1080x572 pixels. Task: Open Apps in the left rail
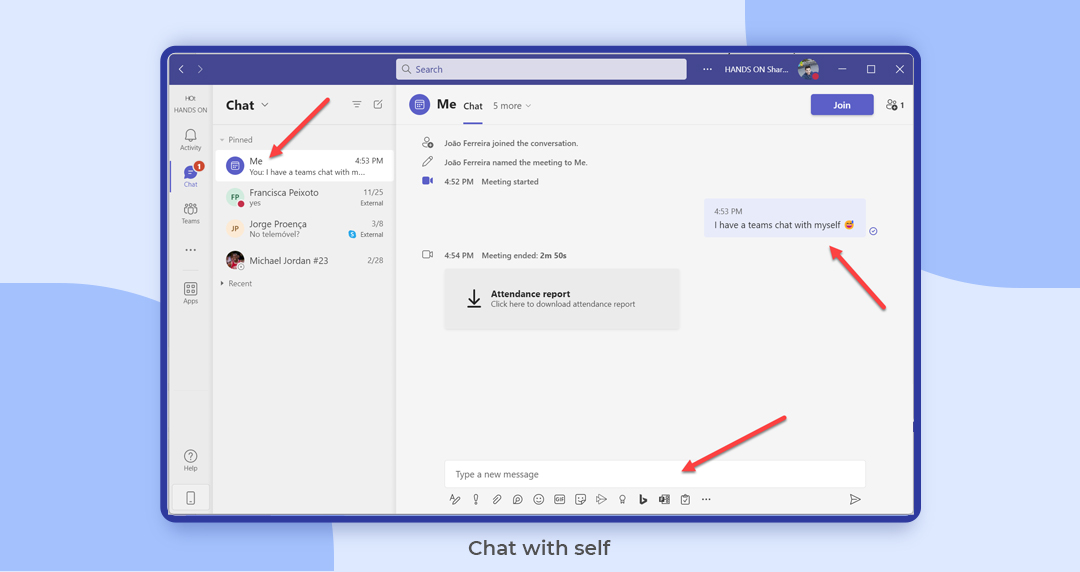[x=191, y=293]
